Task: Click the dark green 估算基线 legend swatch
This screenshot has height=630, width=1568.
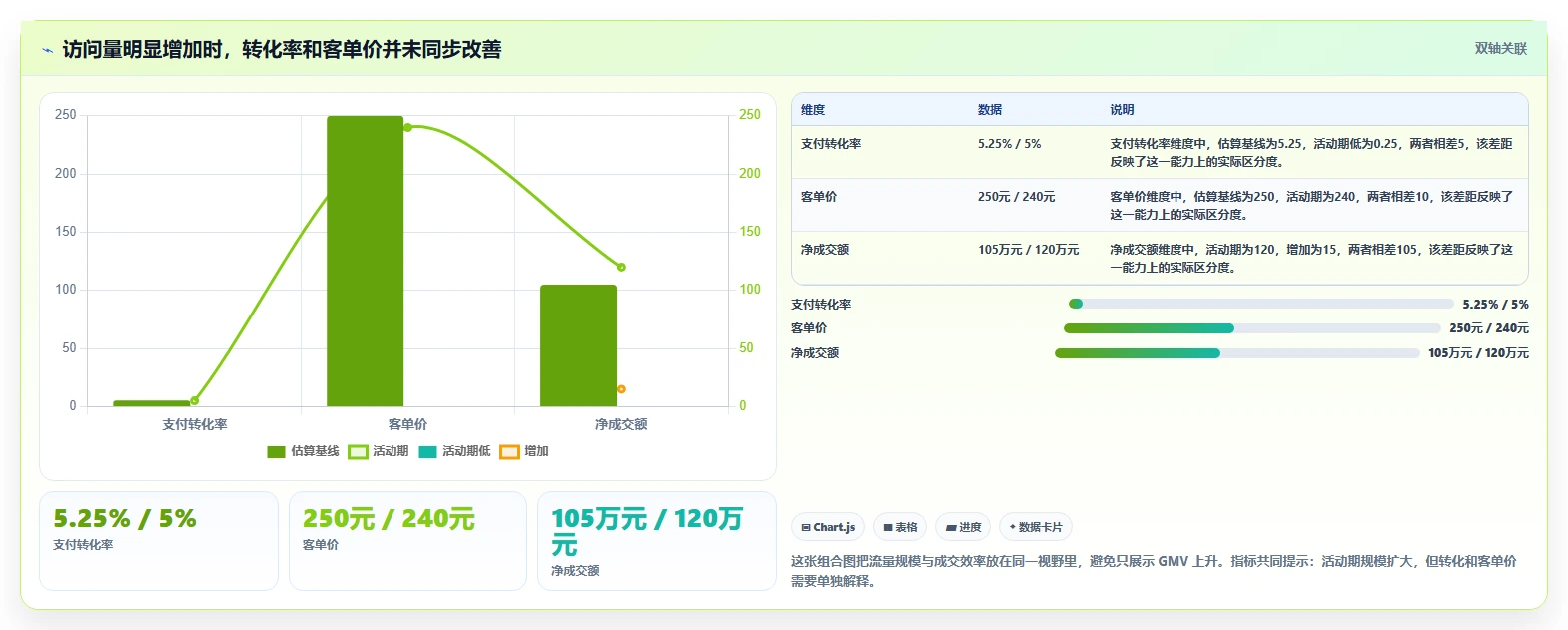Action: click(277, 452)
